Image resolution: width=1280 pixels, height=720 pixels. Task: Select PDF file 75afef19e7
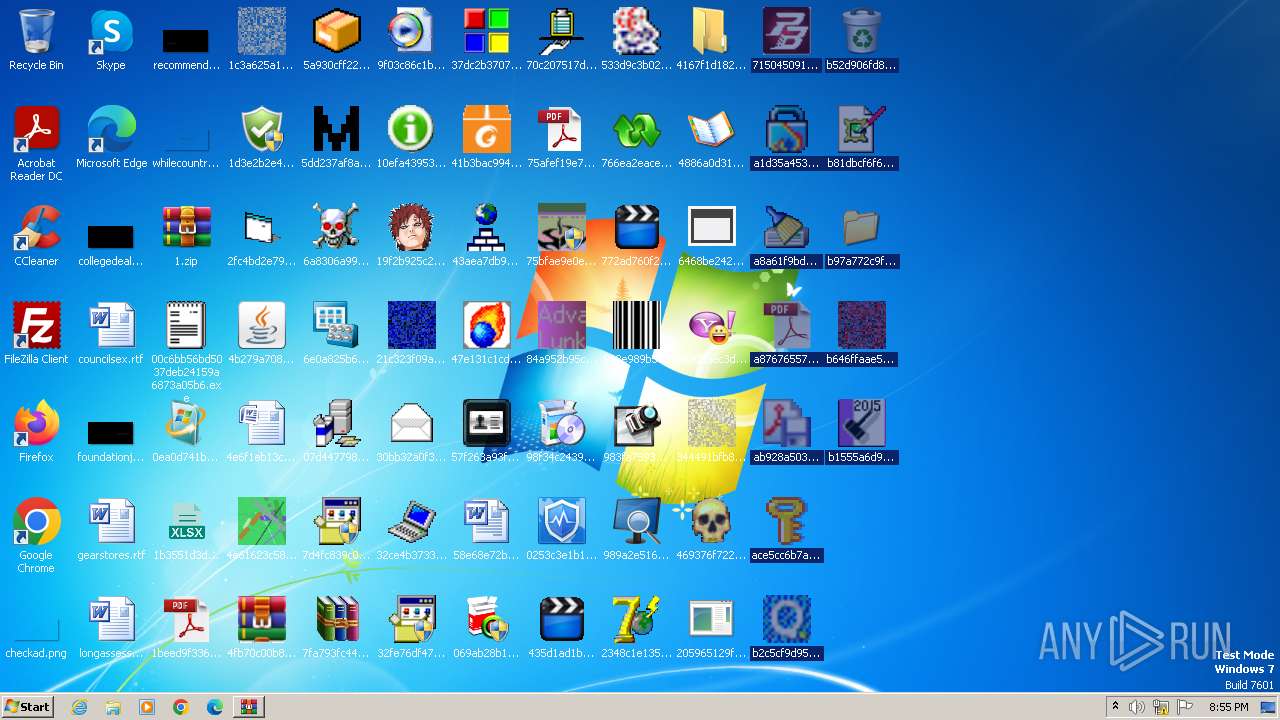[561, 138]
